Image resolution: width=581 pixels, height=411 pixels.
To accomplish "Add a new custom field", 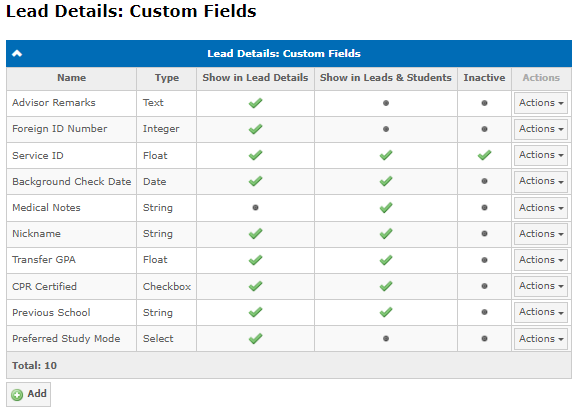I will click(29, 394).
